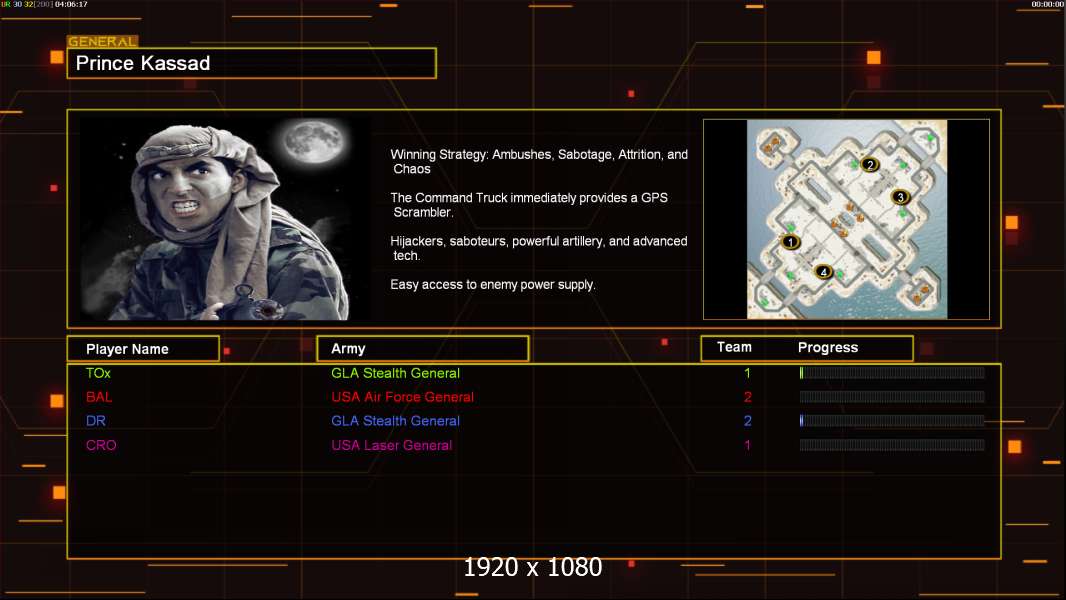Click the Prince Kassad general portrait
The image size is (1066, 600).
(226, 219)
